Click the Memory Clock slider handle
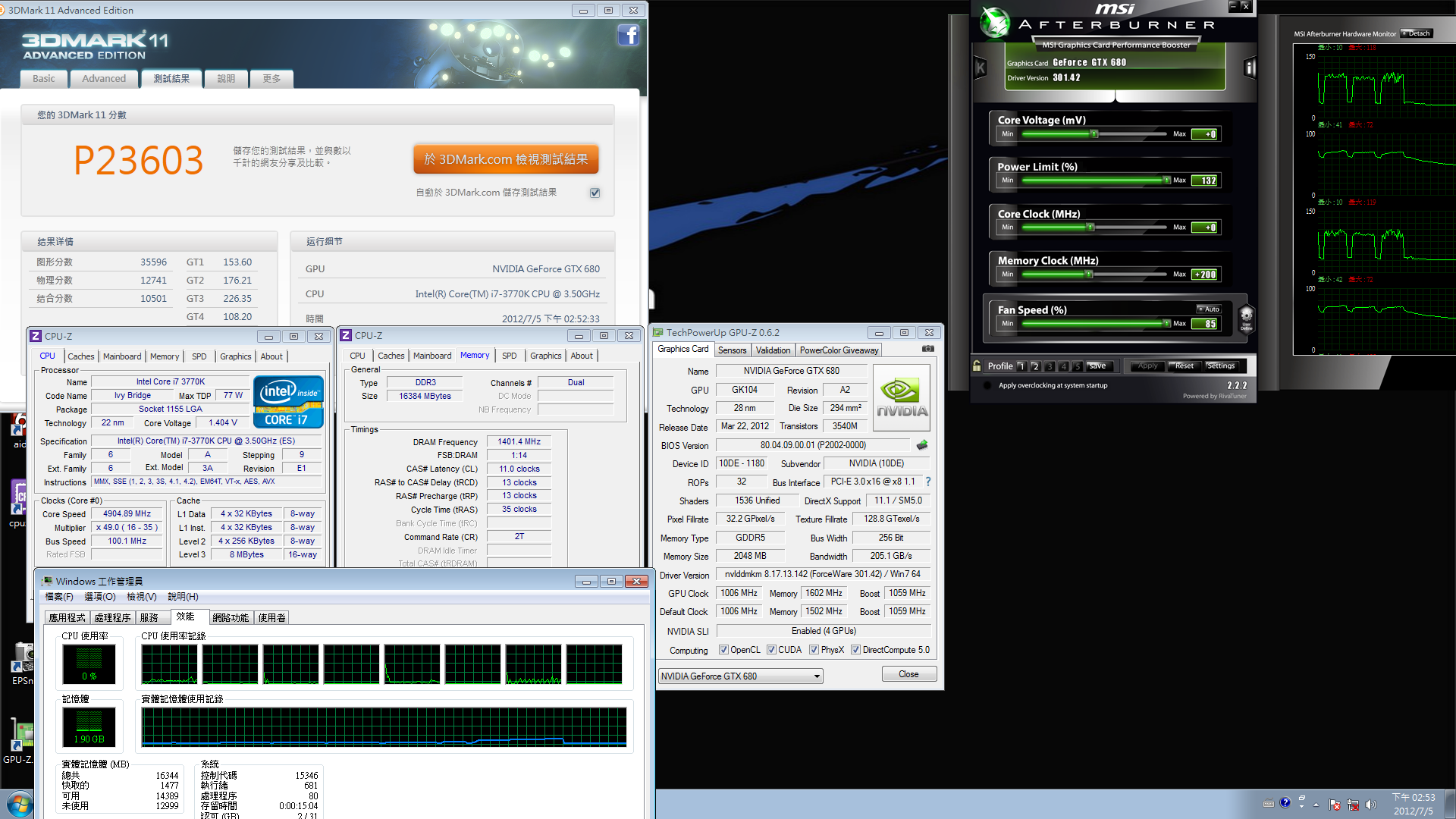This screenshot has height=819, width=1456. tap(1089, 275)
